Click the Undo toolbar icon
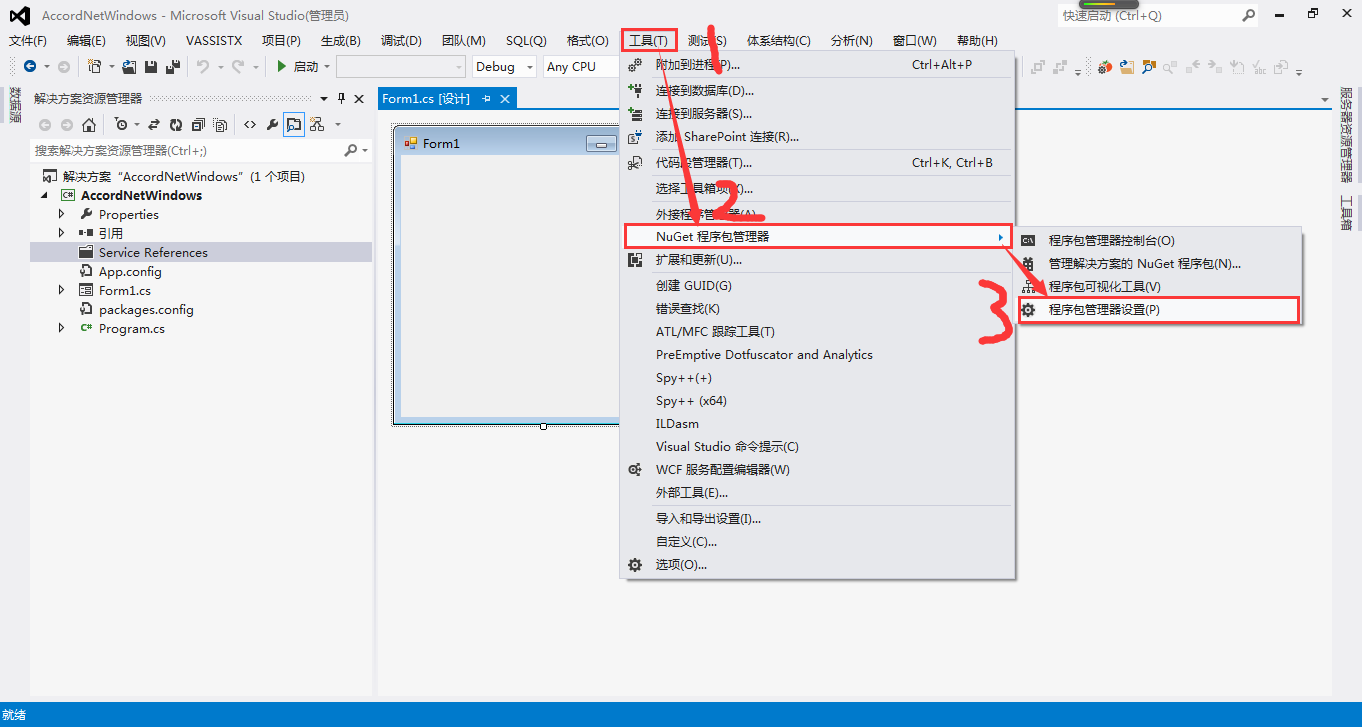Screen dimensions: 1362x727 pos(203,66)
